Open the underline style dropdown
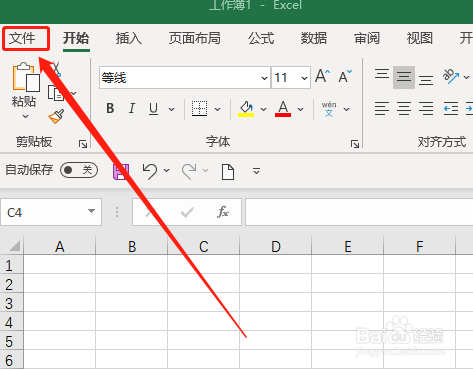The width and height of the screenshot is (473, 369). click(x=171, y=109)
